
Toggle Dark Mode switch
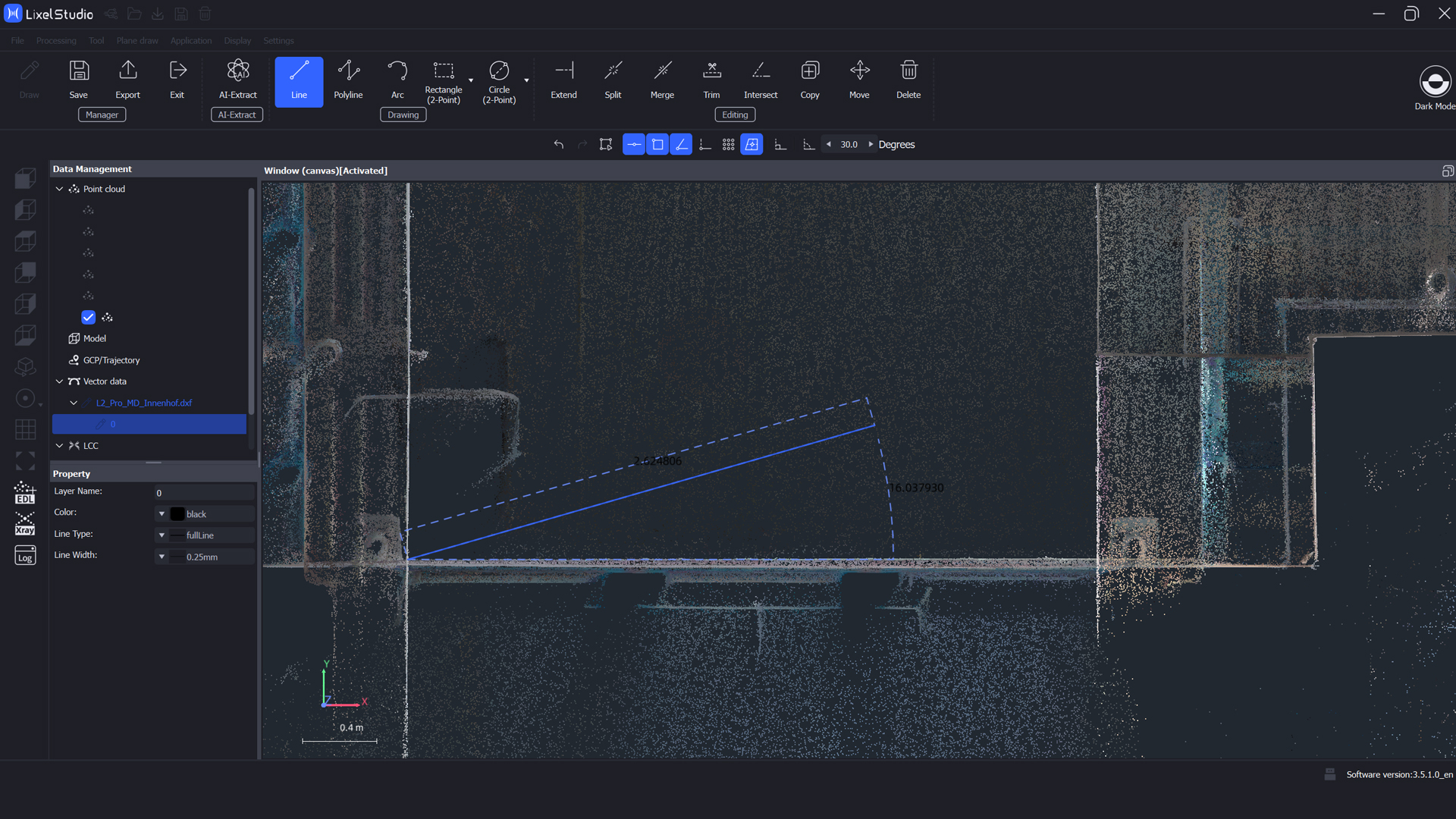1434,82
